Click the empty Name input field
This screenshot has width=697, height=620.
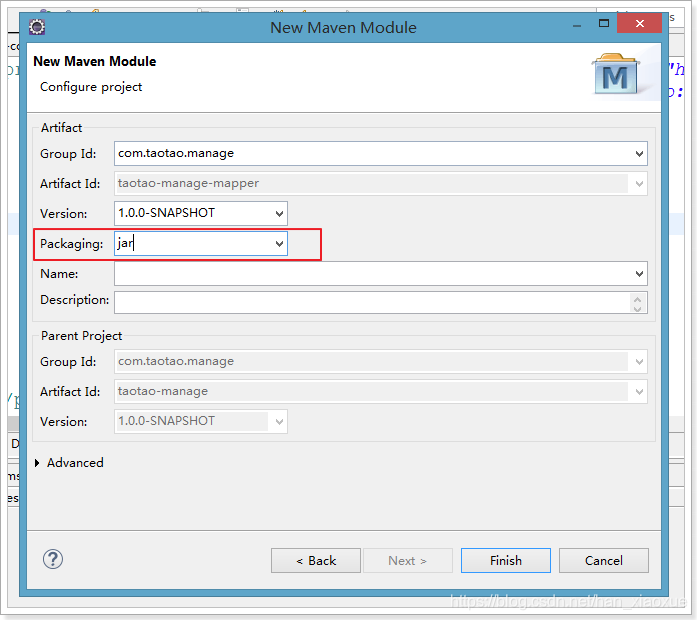(381, 274)
